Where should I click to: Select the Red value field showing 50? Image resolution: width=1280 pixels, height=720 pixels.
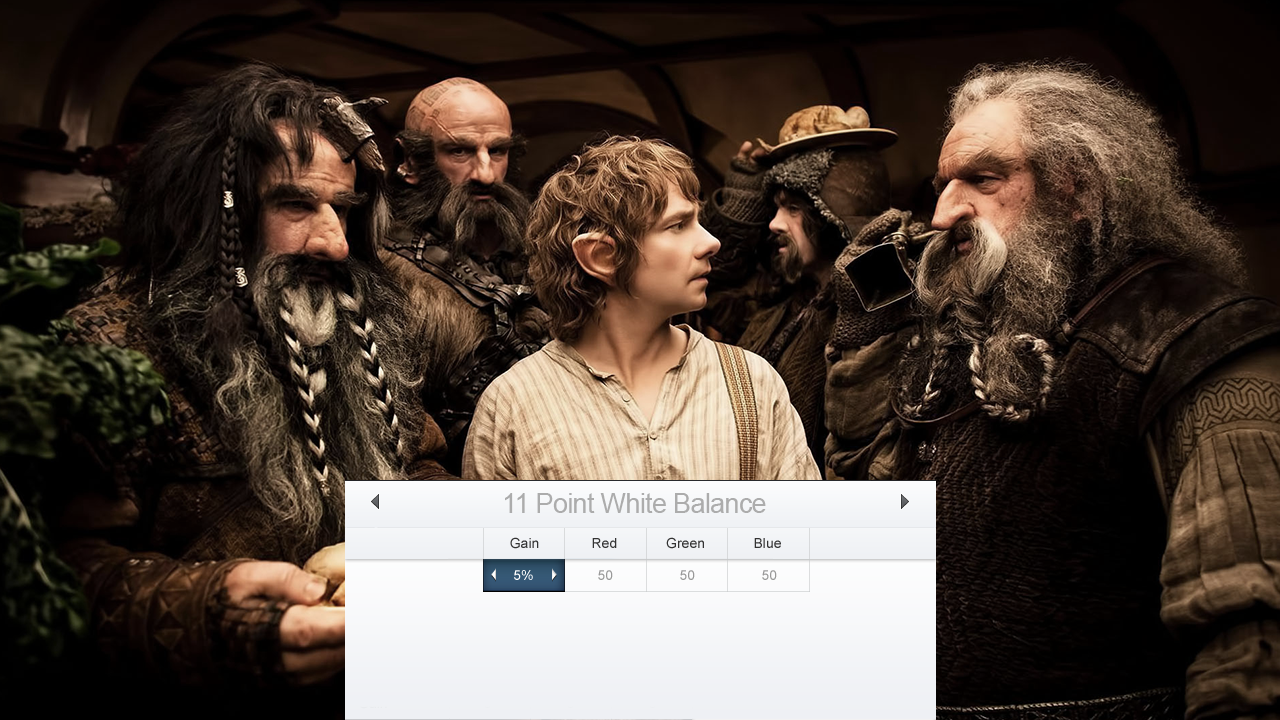click(x=605, y=576)
